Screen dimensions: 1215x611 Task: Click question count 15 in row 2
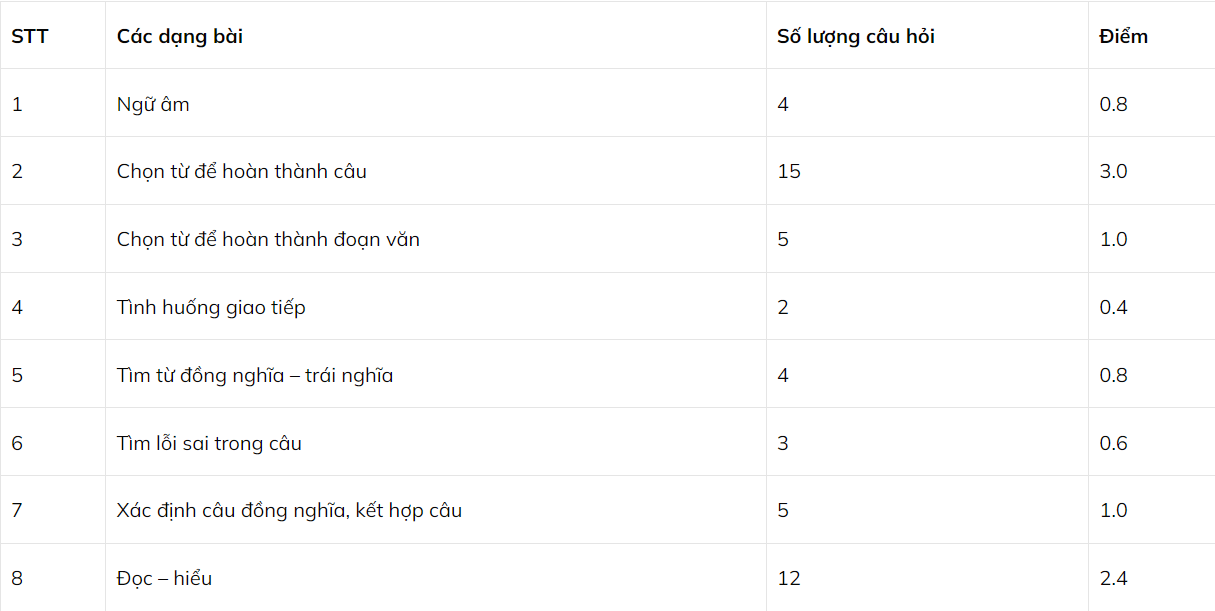click(789, 172)
